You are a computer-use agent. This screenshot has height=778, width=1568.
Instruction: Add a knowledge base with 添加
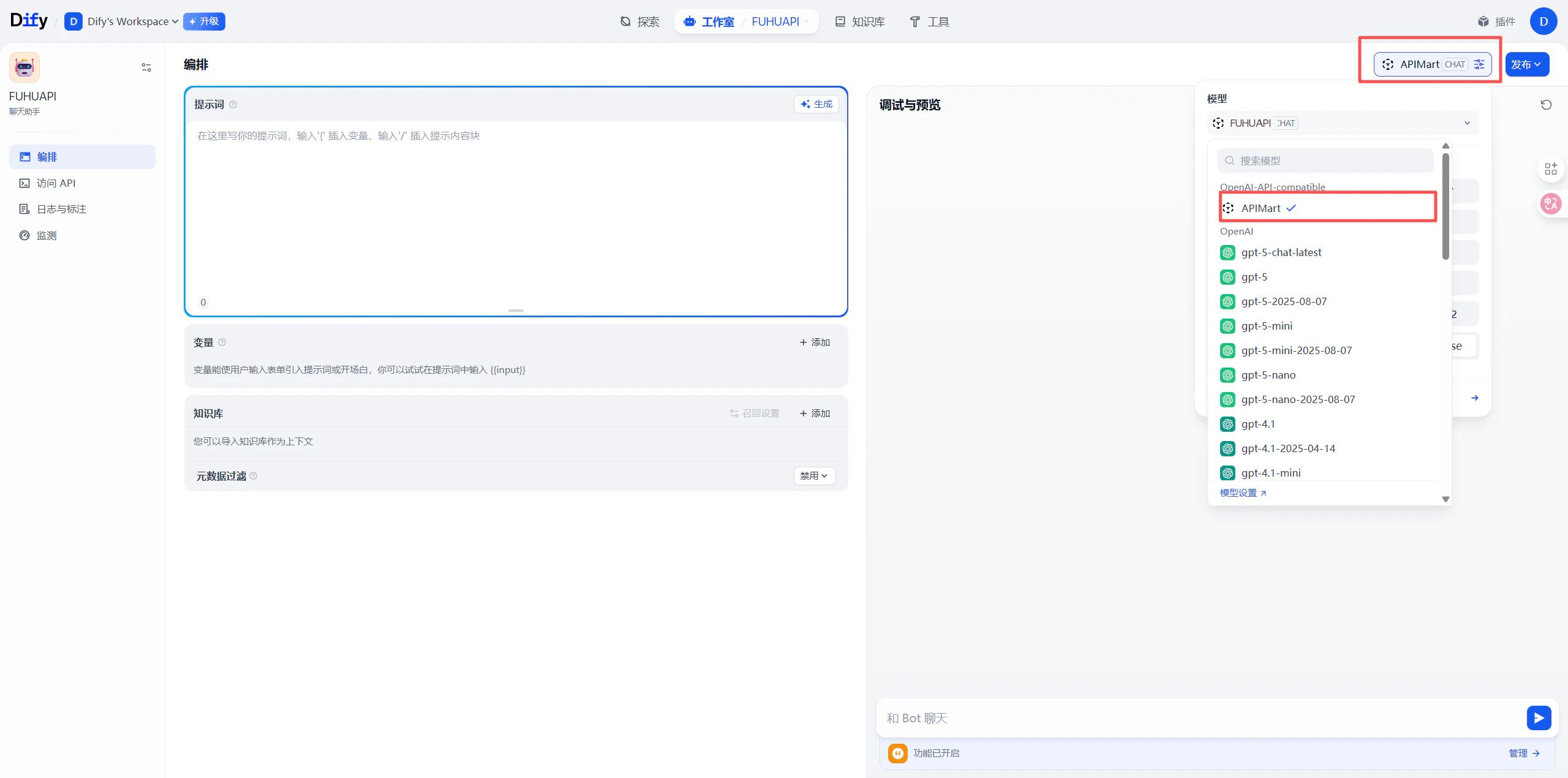815,414
